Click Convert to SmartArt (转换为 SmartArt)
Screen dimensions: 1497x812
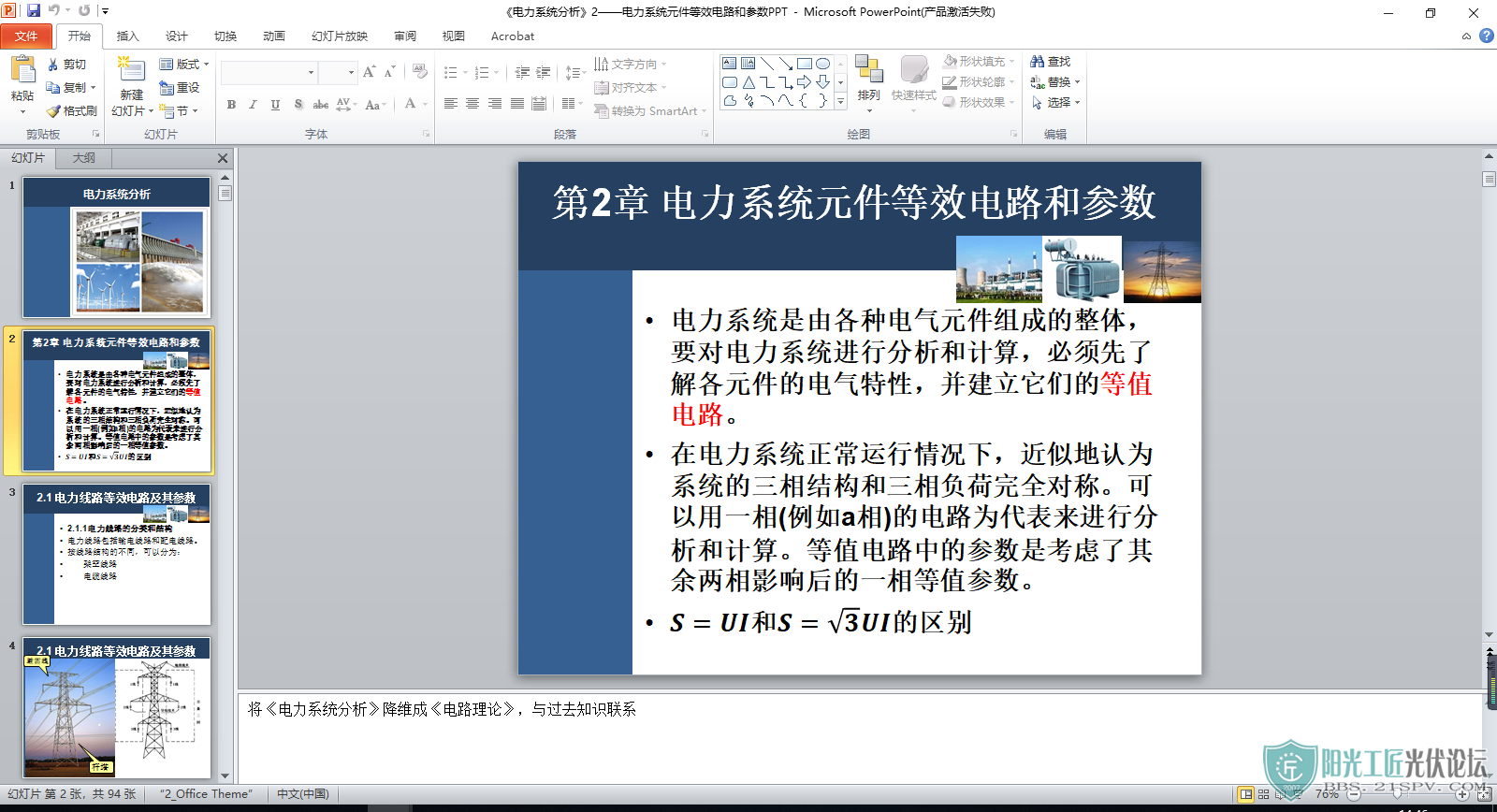(650, 110)
